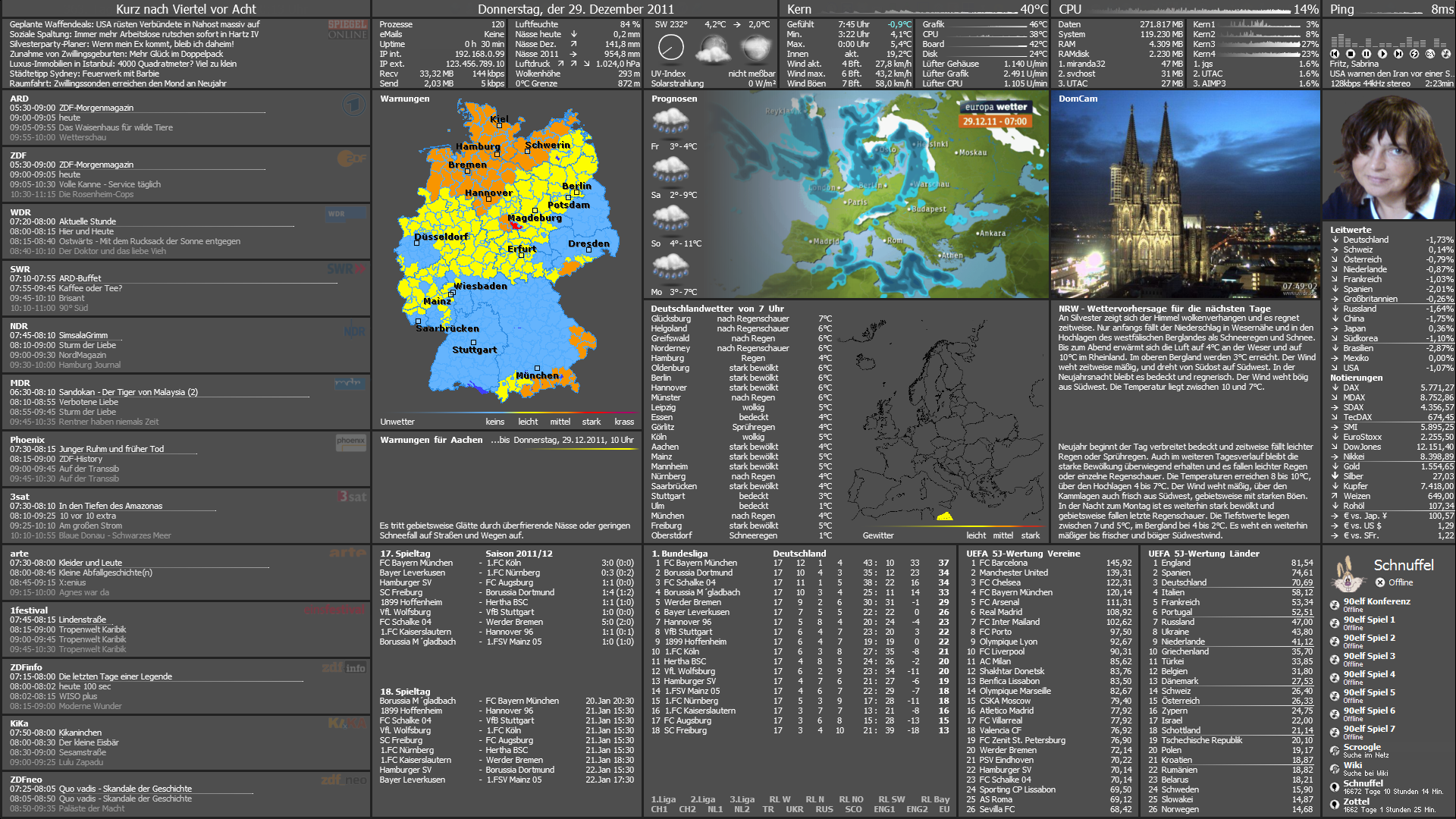
Task: Open headline 'Raumfahrt: Zwillingssonden erreichen den Mond'
Action: pos(118,83)
